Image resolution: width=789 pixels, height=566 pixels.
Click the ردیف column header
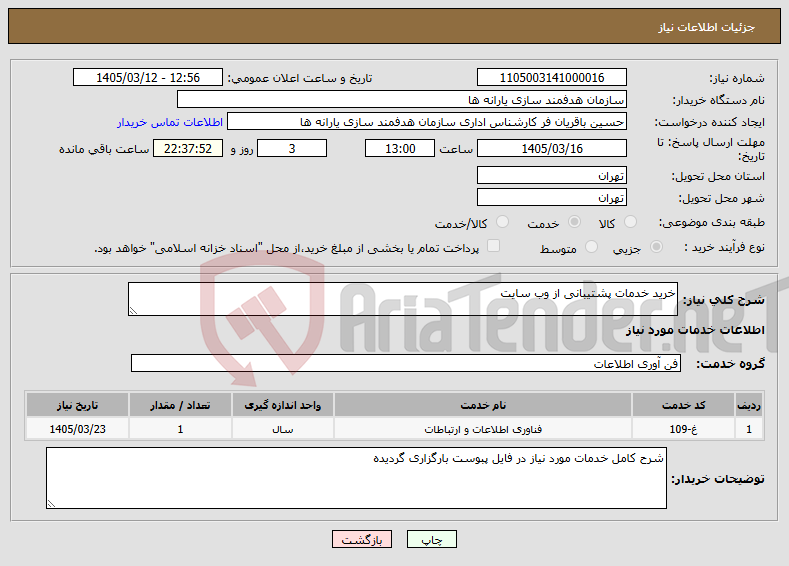pyautogui.click(x=749, y=405)
